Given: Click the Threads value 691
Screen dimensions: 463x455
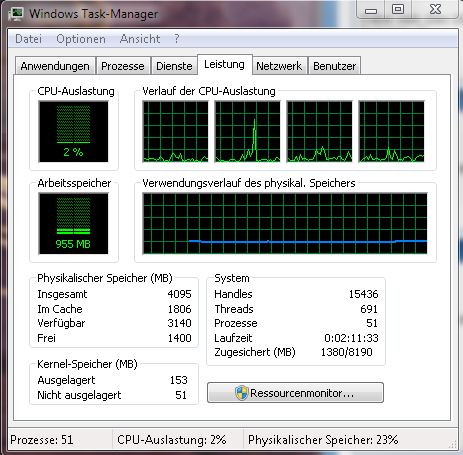Looking at the screenshot, I should click(x=369, y=309).
